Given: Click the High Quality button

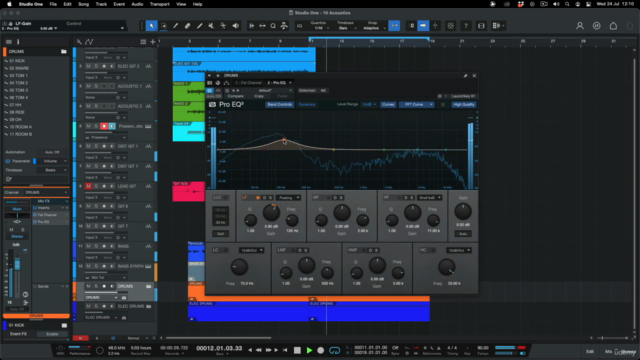Looking at the screenshot, I should coord(464,104).
